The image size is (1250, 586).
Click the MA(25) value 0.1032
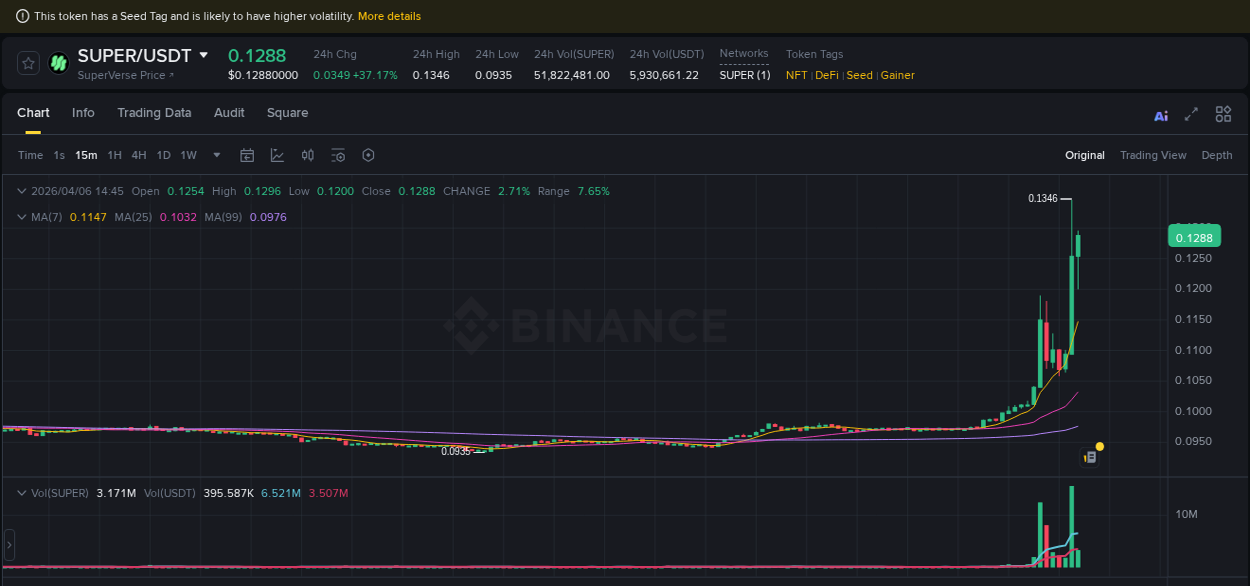click(180, 217)
